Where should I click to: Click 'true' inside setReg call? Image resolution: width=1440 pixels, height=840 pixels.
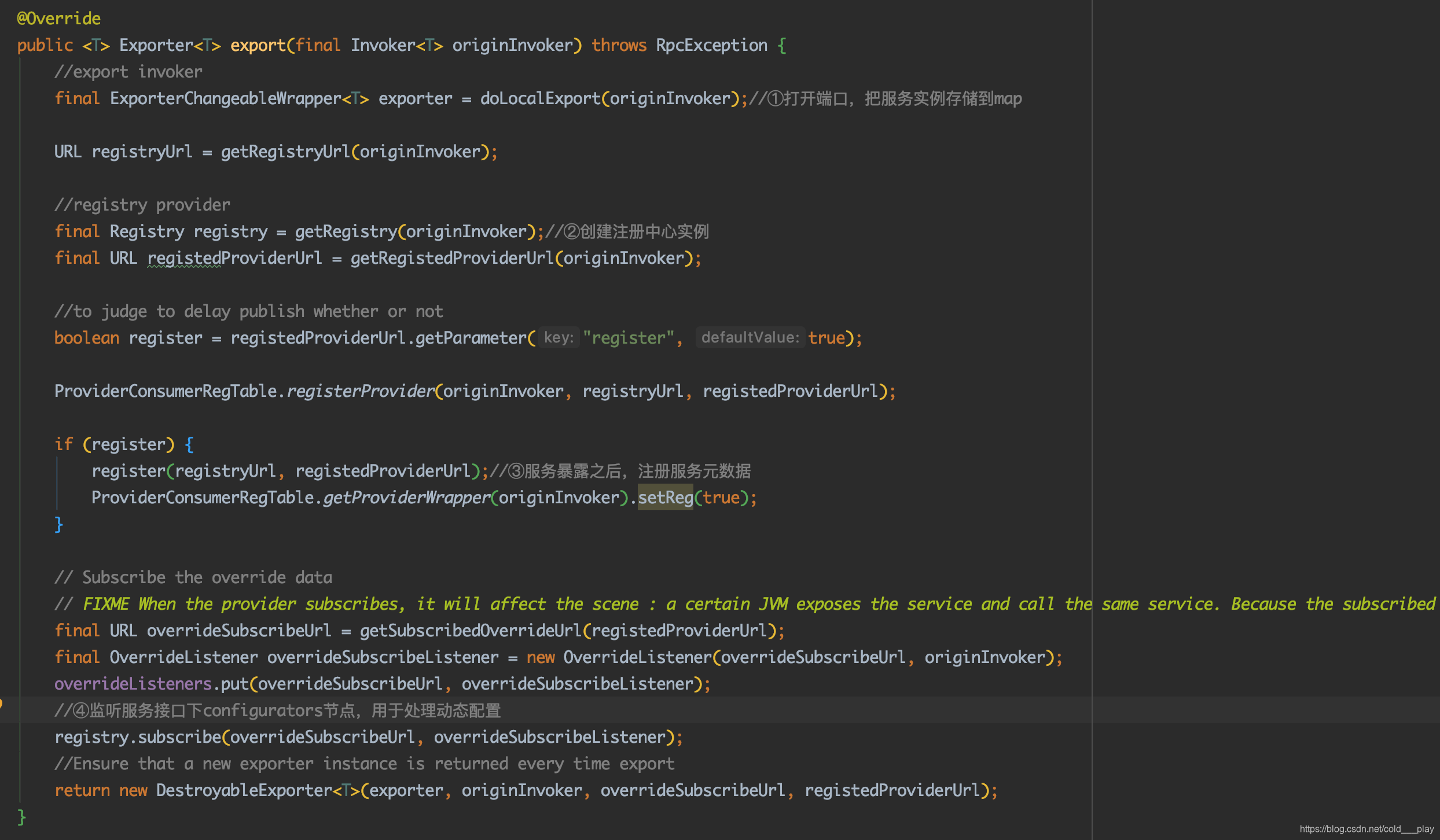point(721,498)
